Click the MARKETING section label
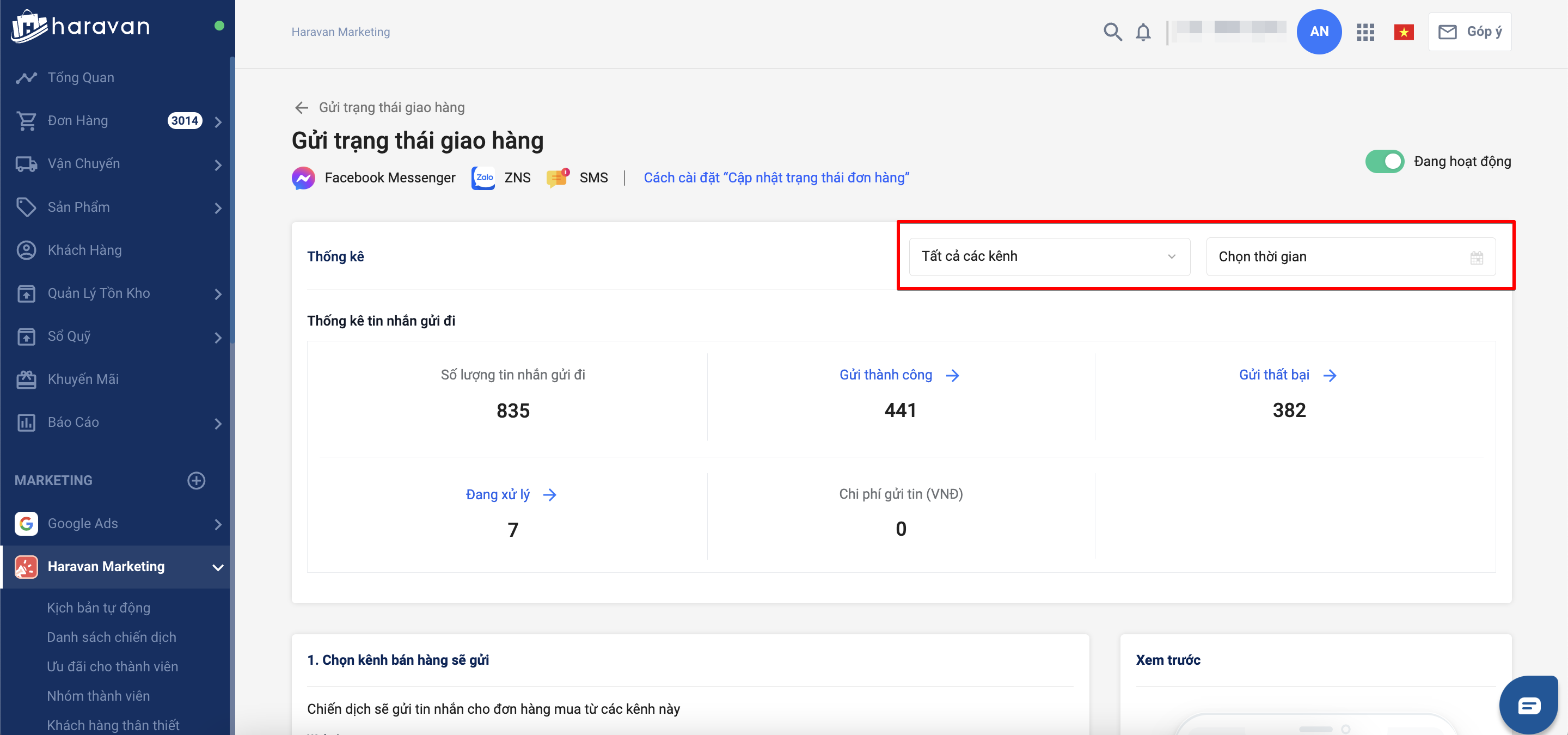Screen dimensions: 1568x735 tap(53, 480)
